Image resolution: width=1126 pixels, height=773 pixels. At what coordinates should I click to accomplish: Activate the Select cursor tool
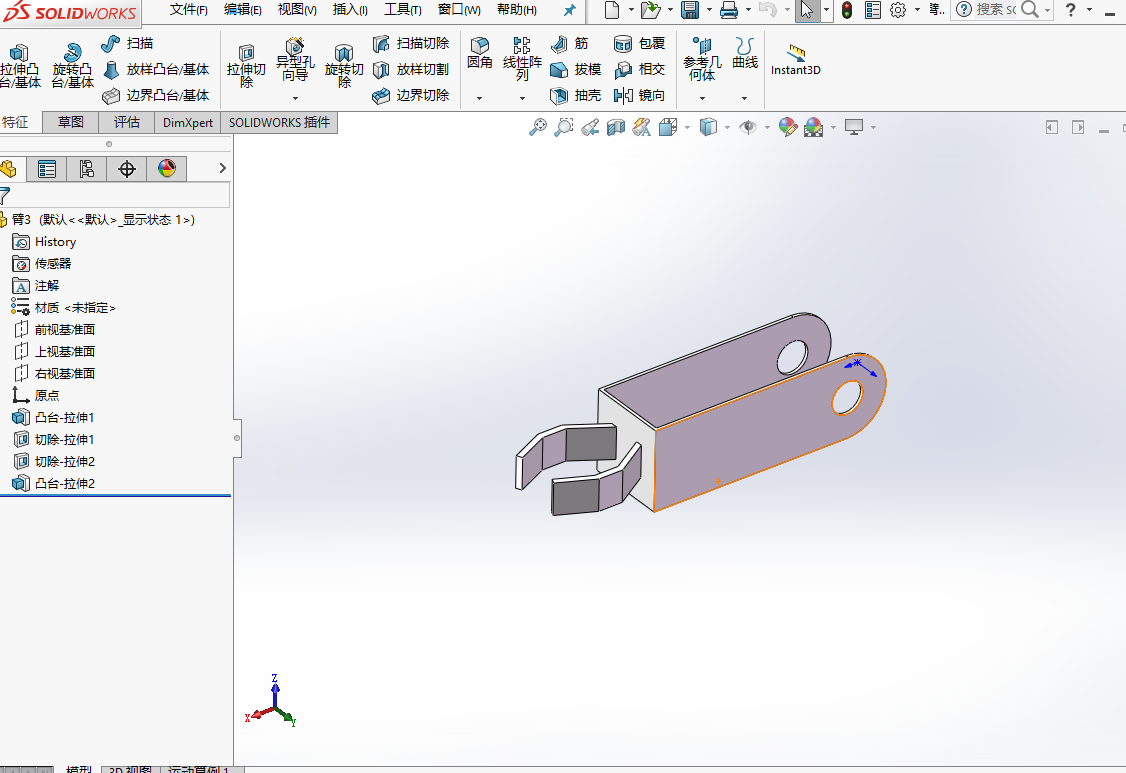807,10
